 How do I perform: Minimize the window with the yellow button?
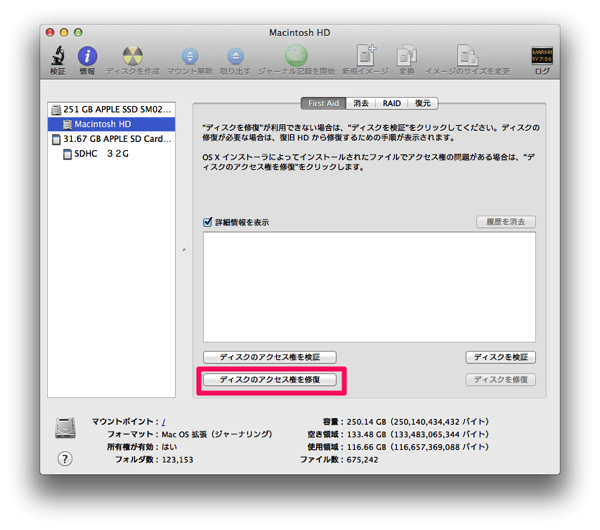pos(64,33)
